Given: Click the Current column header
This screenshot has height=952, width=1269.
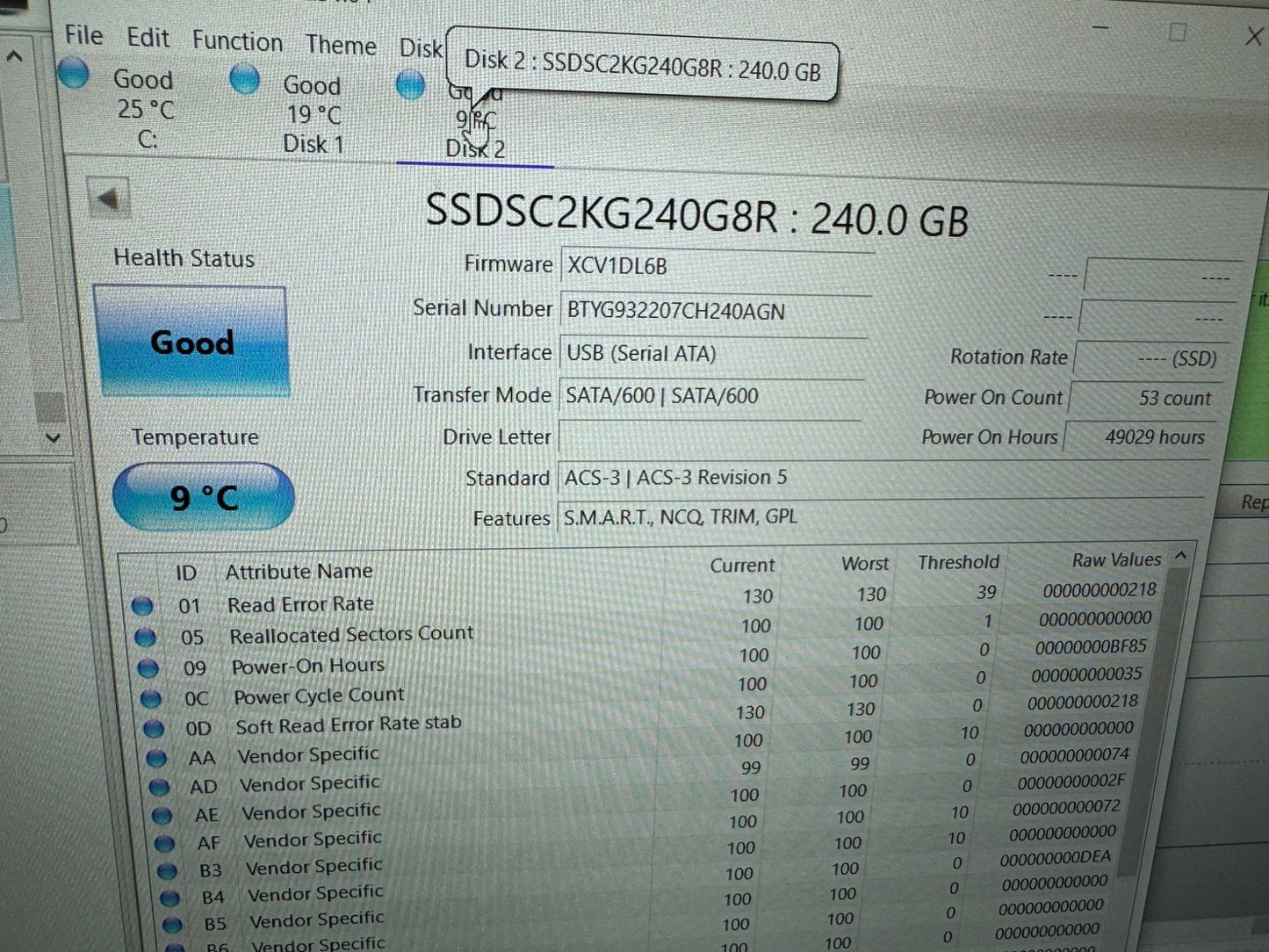Looking at the screenshot, I should click(742, 566).
